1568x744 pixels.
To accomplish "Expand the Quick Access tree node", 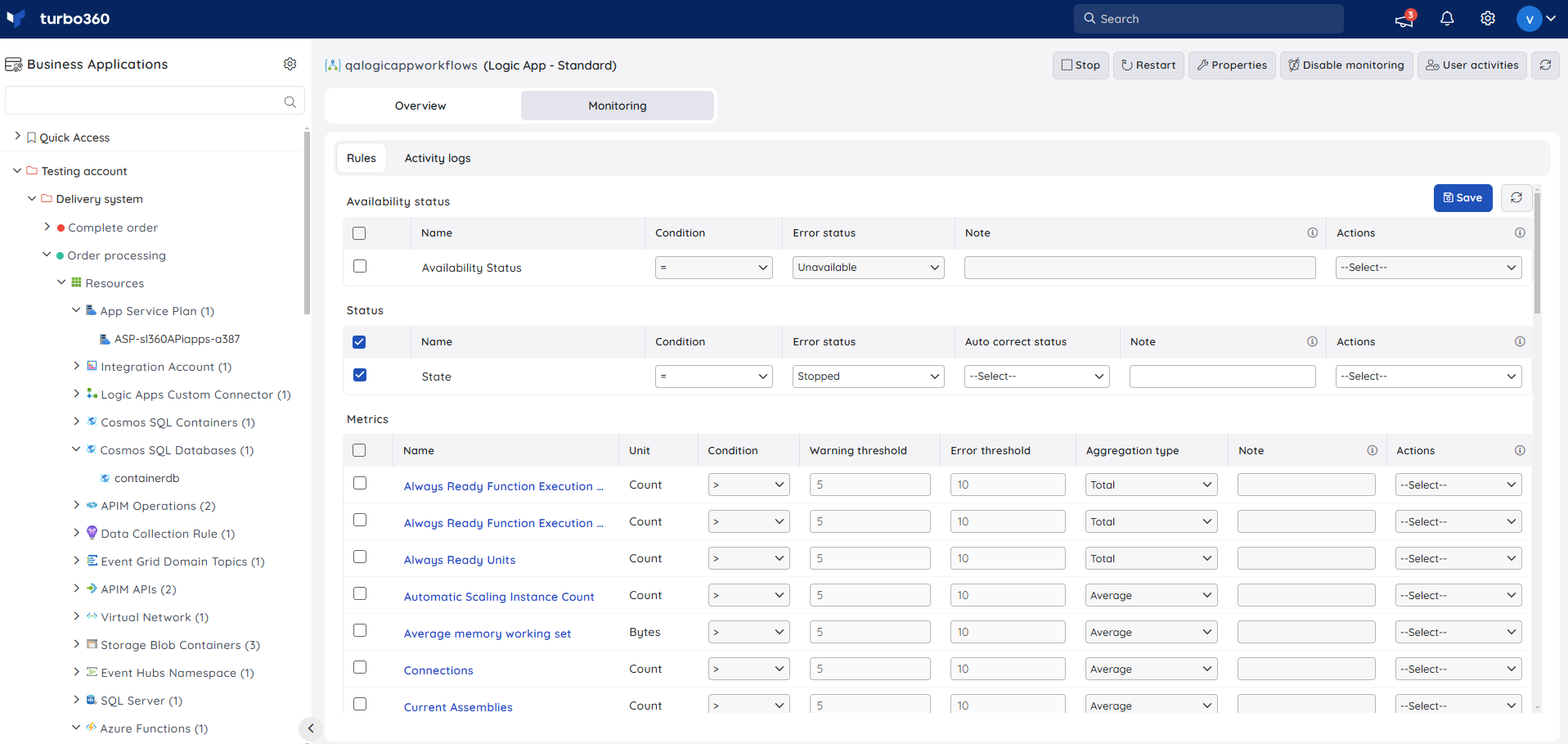I will point(17,137).
